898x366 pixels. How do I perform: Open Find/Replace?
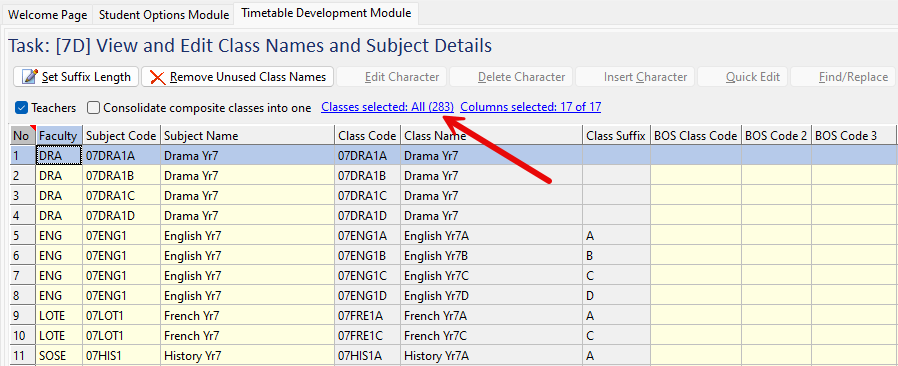(x=843, y=77)
